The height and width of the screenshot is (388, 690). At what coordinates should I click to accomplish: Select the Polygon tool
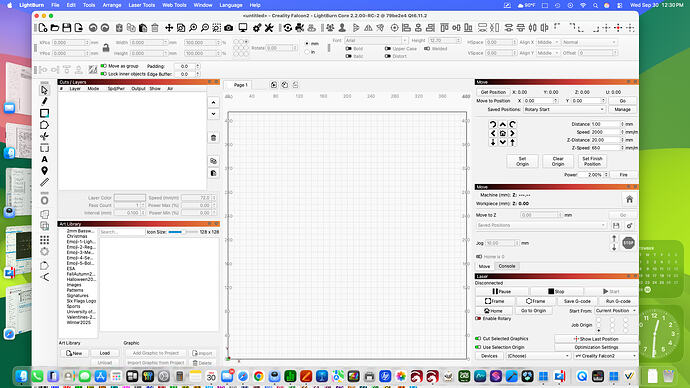pos(44,125)
